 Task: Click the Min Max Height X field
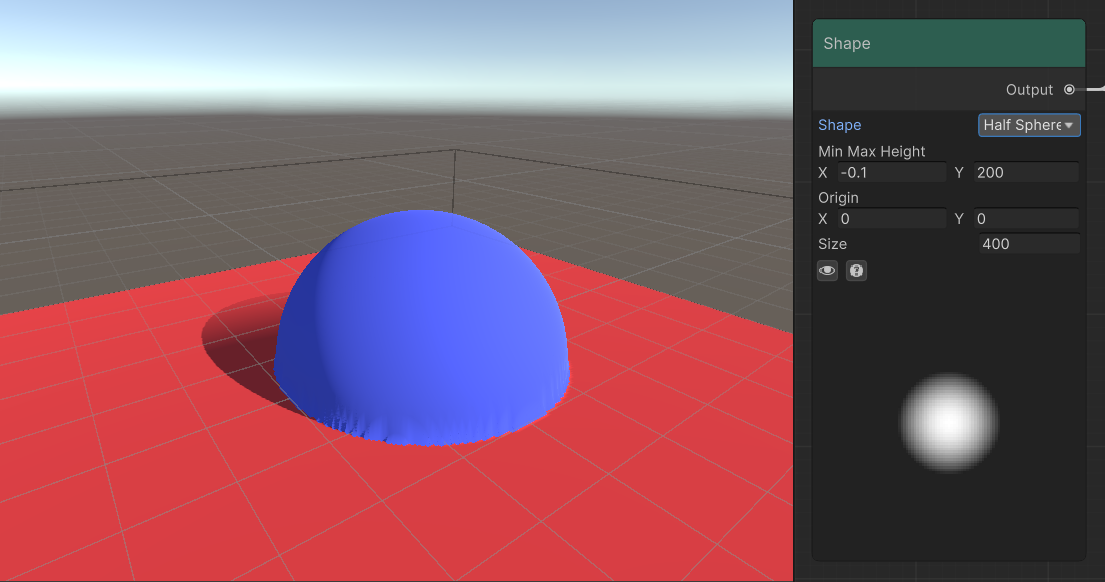(891, 173)
